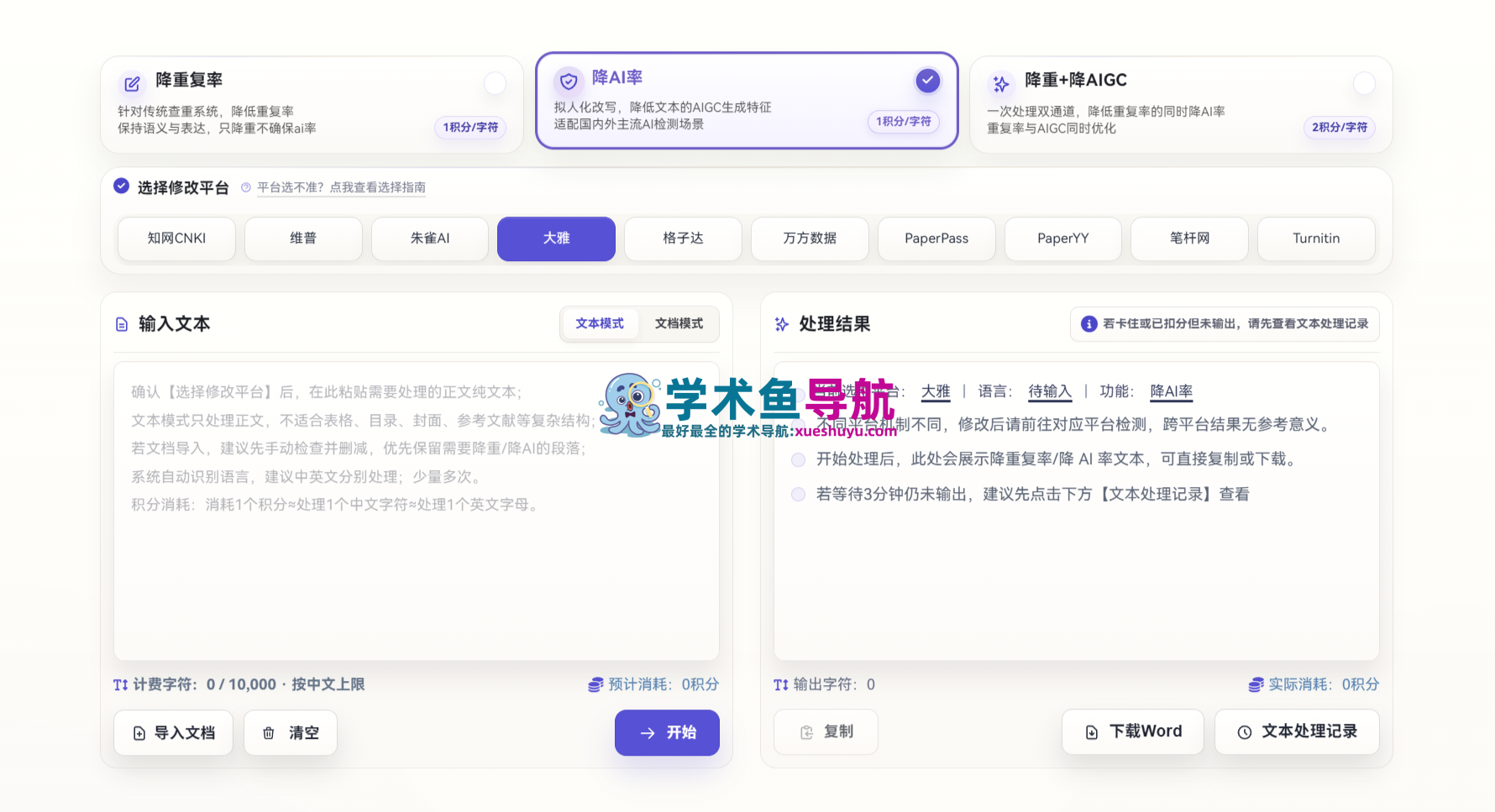Screen dimensions: 1495x812
Task: Click the 复制 button
Action: (826, 732)
